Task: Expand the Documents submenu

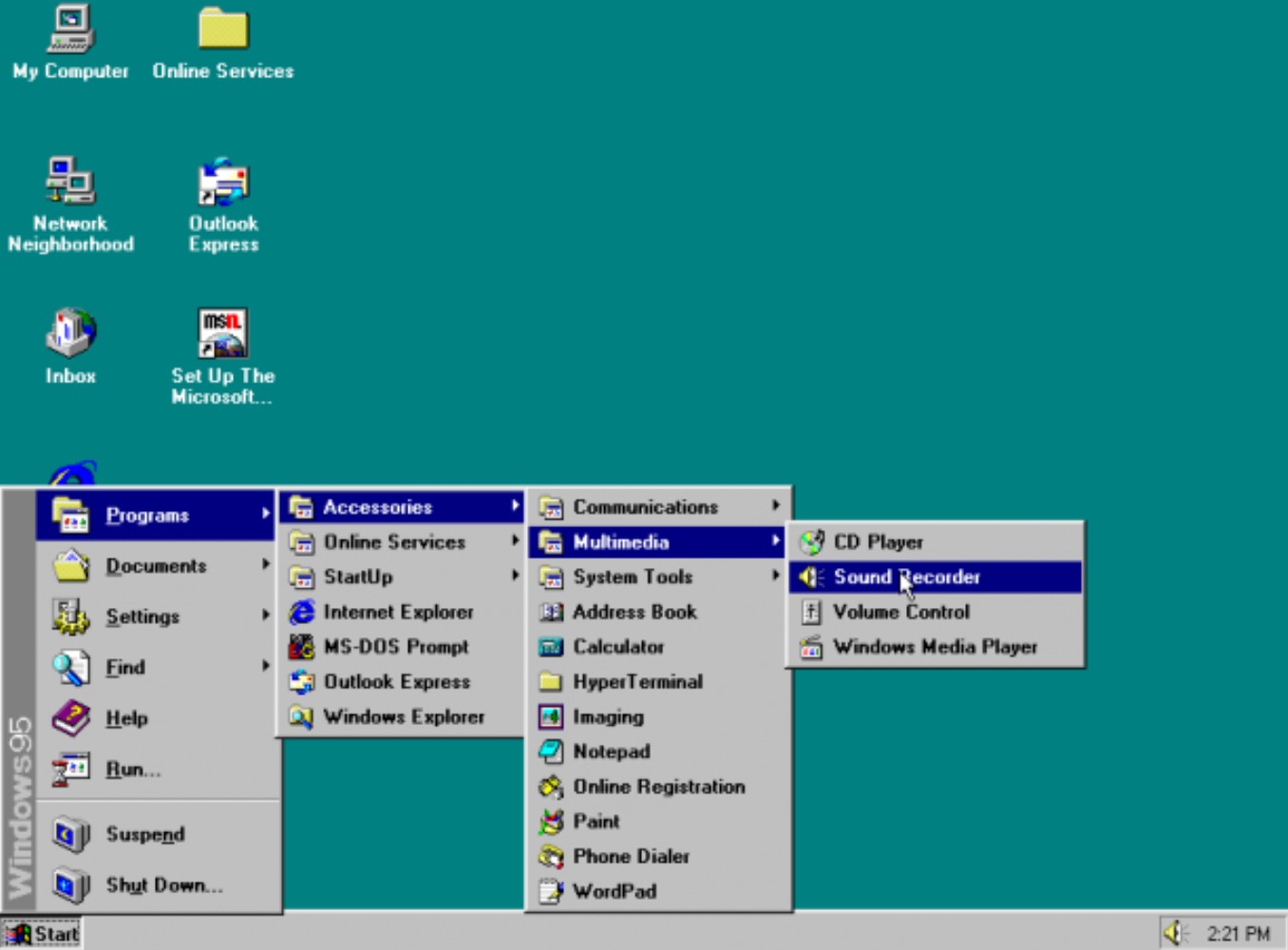Action: coord(156,565)
